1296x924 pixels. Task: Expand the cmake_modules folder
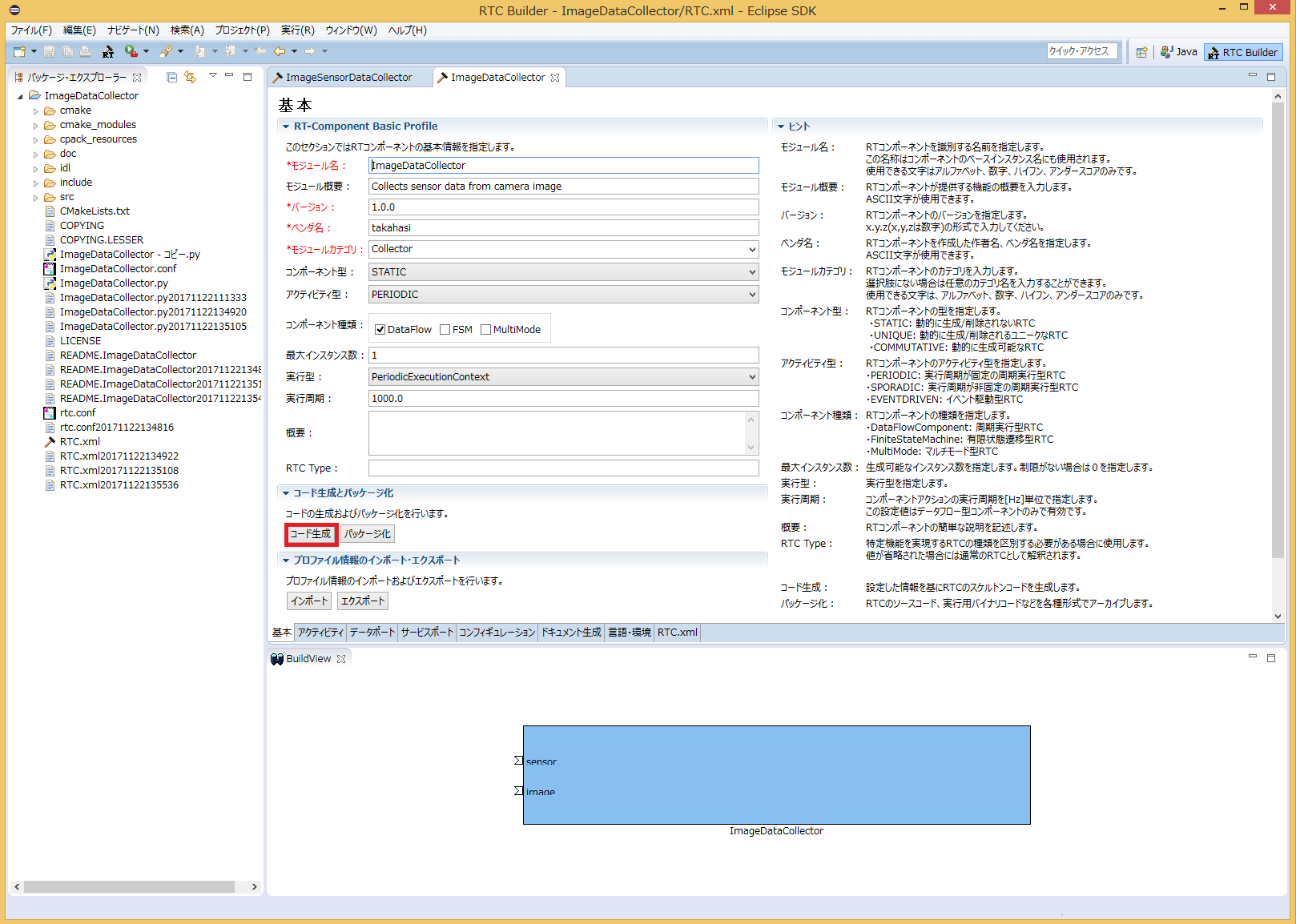pos(35,125)
